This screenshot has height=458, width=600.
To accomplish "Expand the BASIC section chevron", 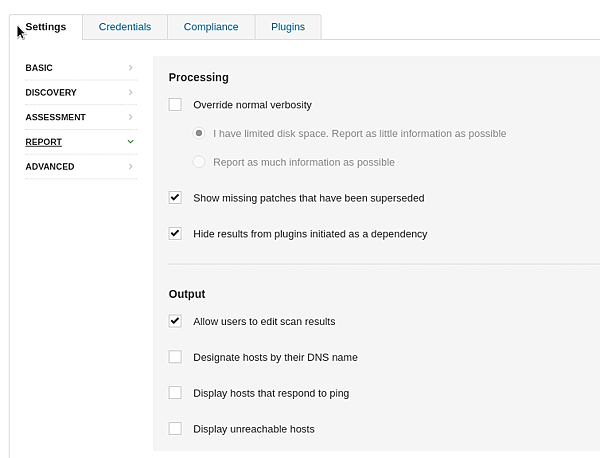I will pos(131,68).
